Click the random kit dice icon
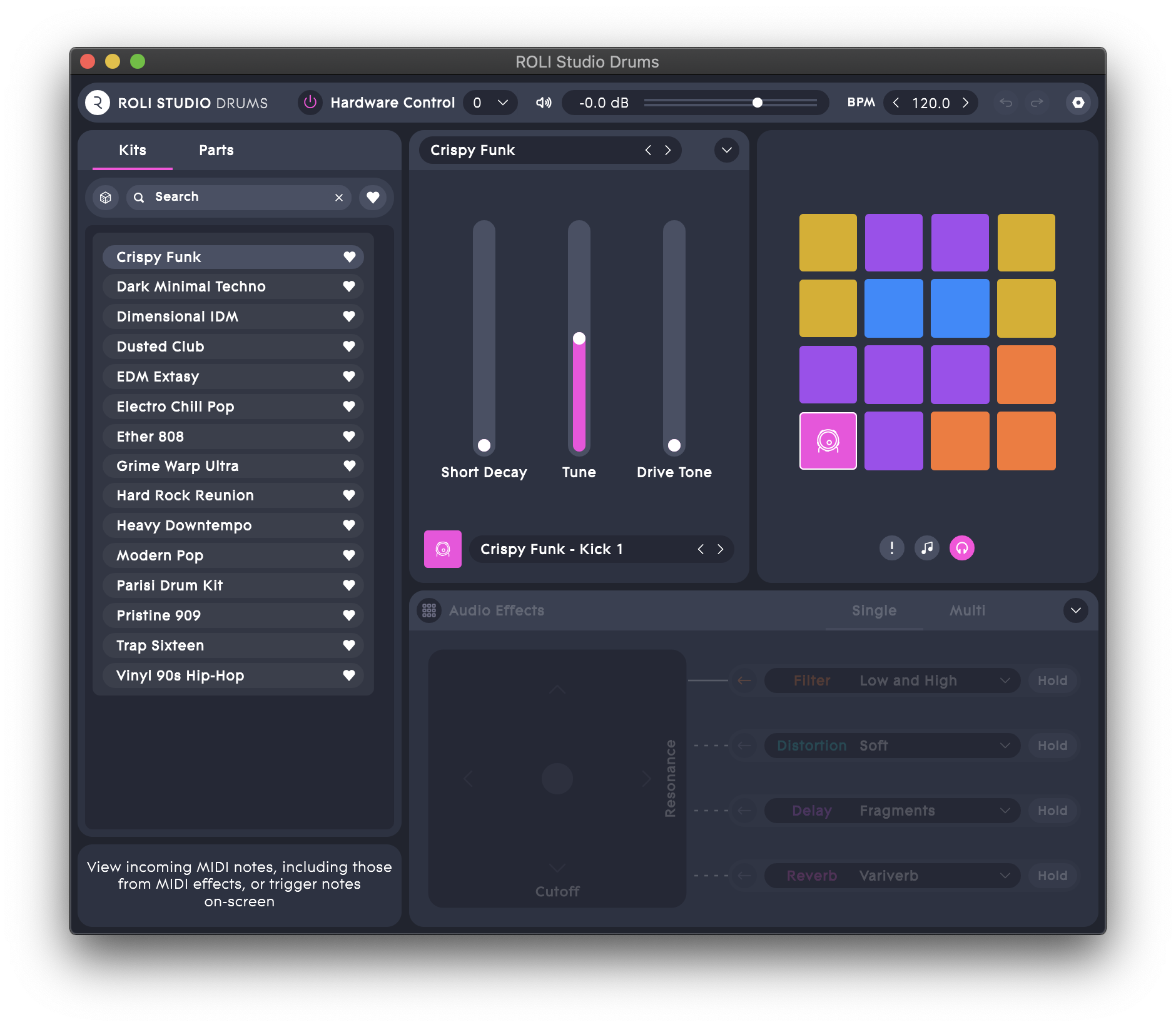The height and width of the screenshot is (1027, 1176). (106, 198)
